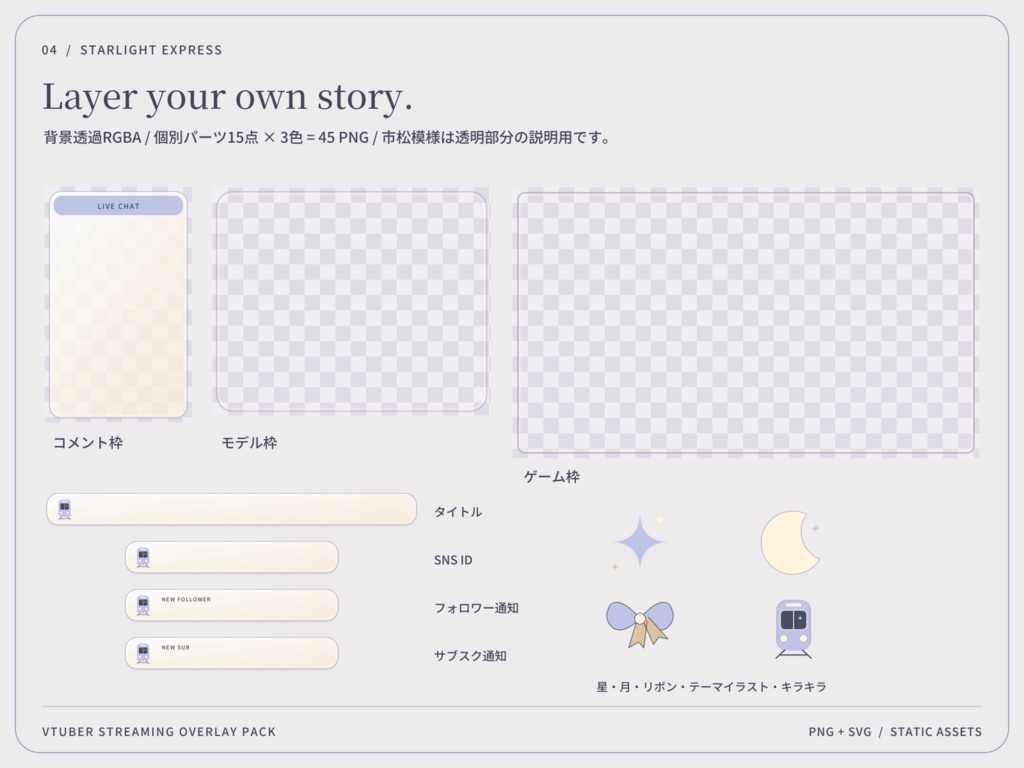Click the heading Layer your own story.

click(227, 97)
